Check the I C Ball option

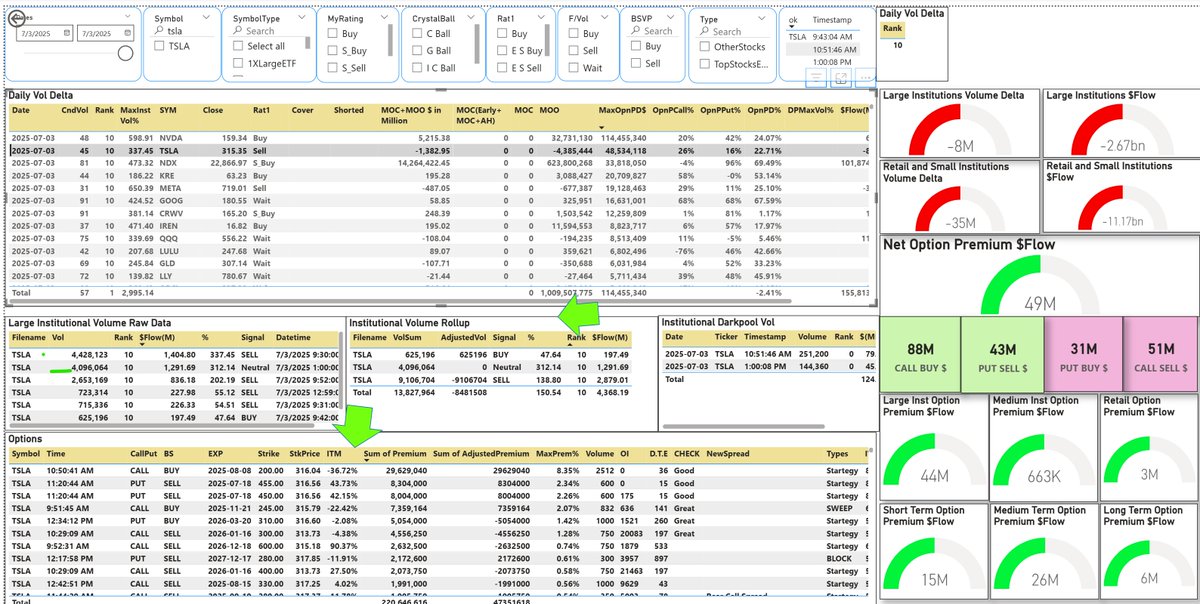point(417,68)
